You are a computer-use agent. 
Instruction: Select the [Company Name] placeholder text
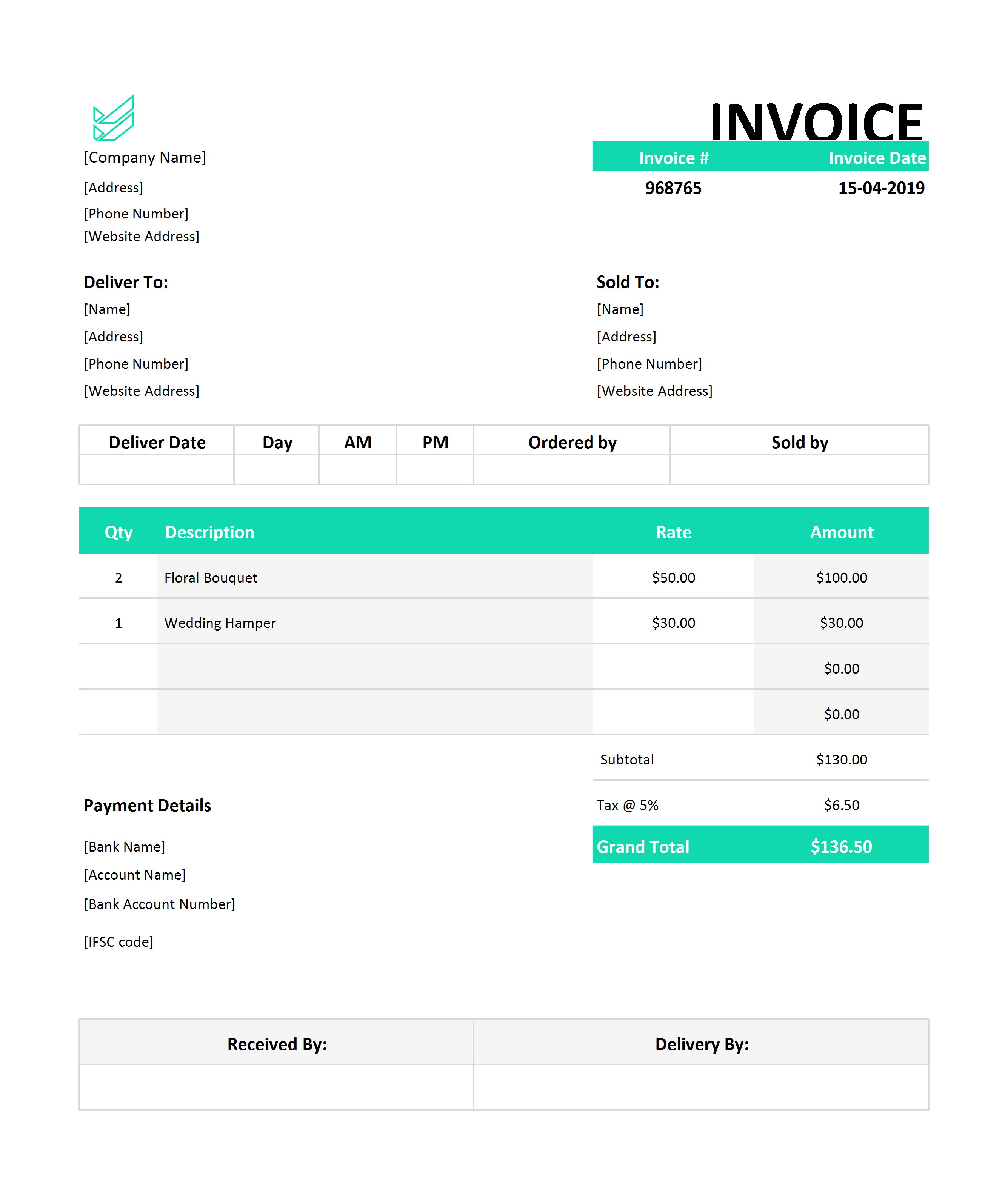click(145, 157)
